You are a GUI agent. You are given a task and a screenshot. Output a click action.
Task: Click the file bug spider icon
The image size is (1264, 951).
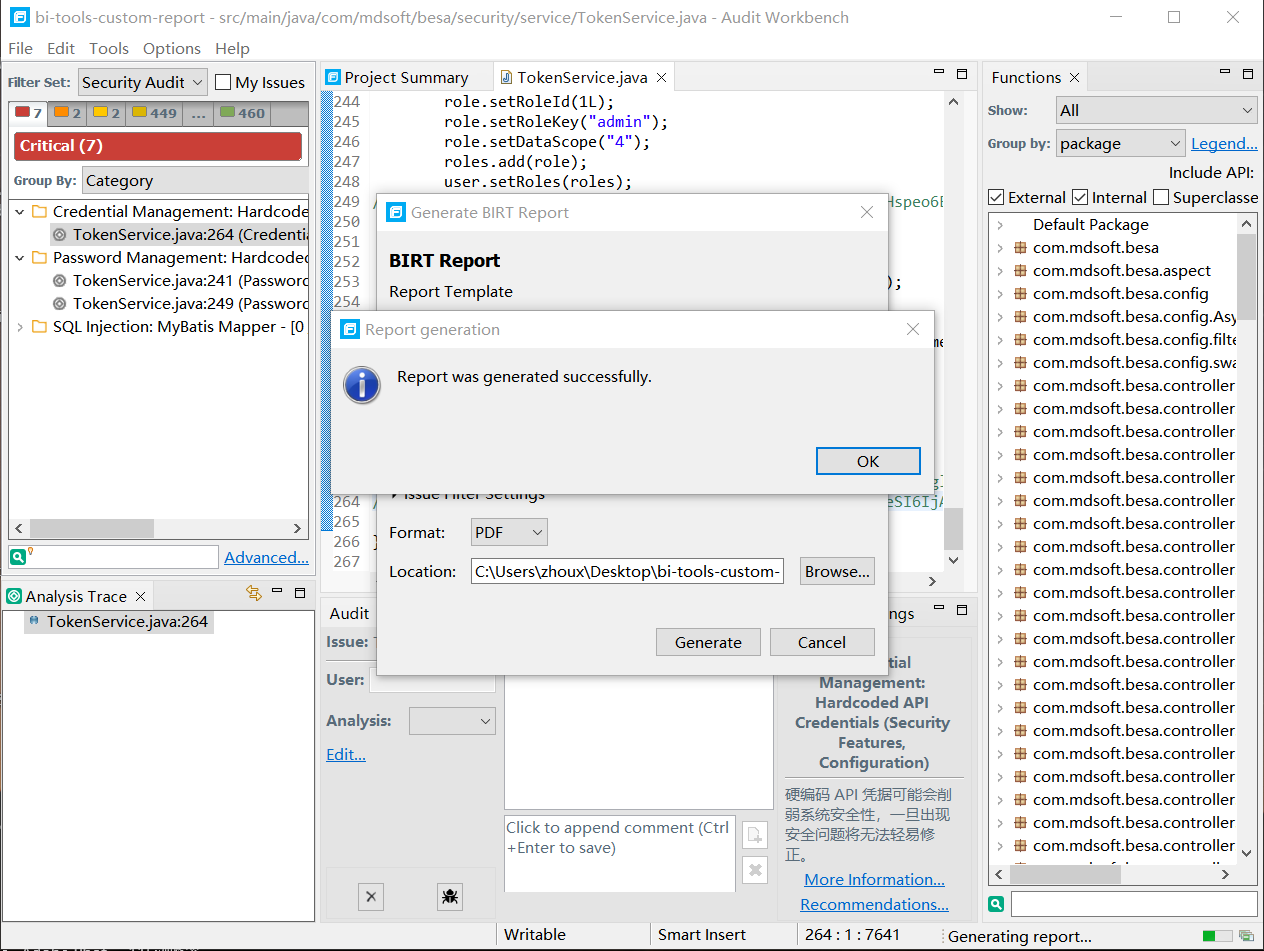tap(450, 897)
